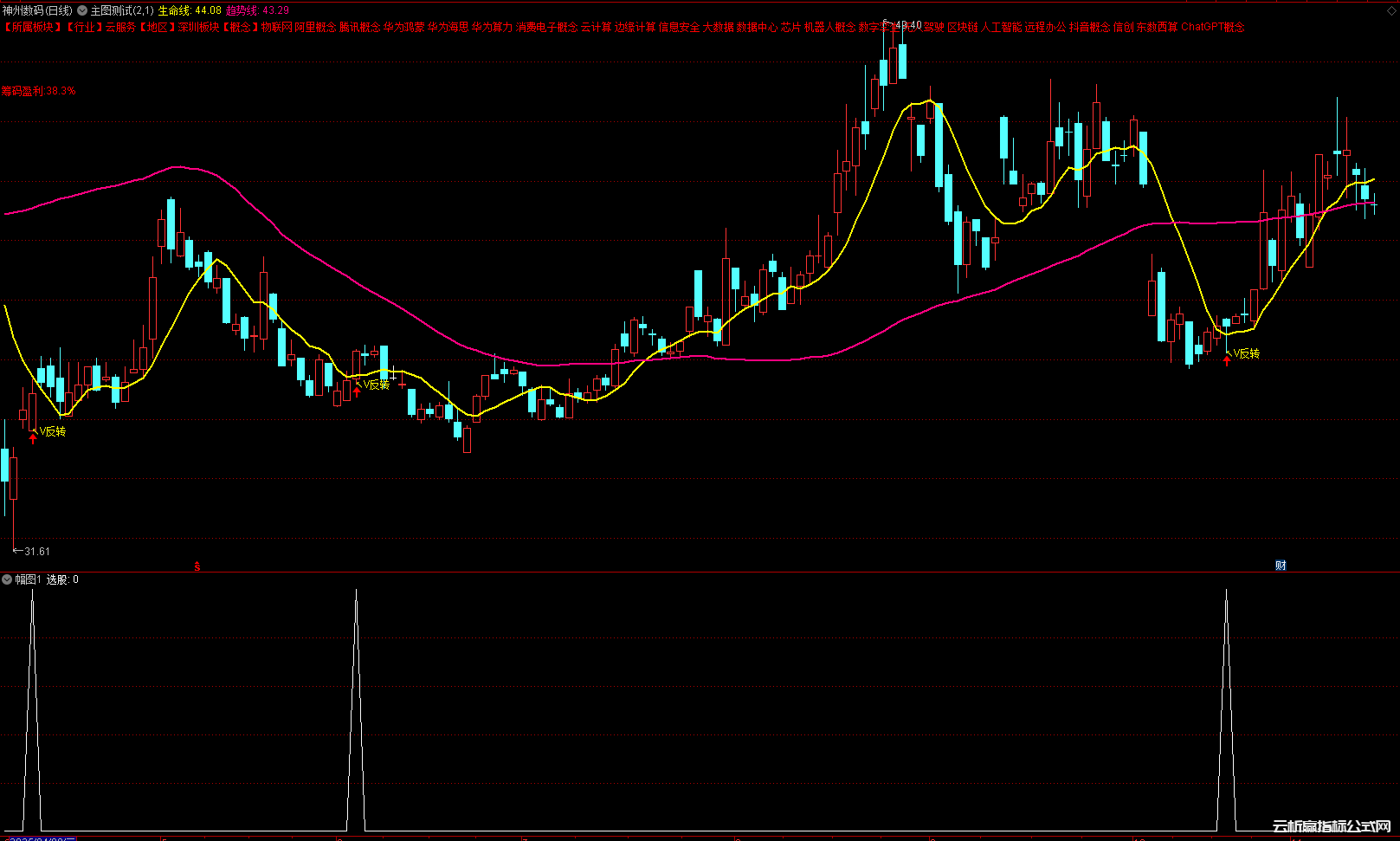This screenshot has width=1400, height=841.
Task: Click the 31.61 lowest price marker
Action: (35, 552)
